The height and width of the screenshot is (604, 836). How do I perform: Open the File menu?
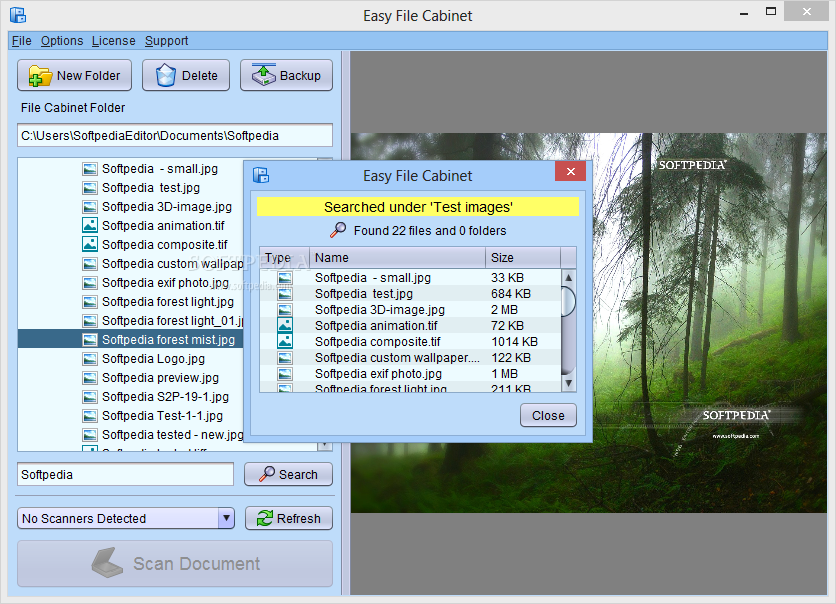21,41
